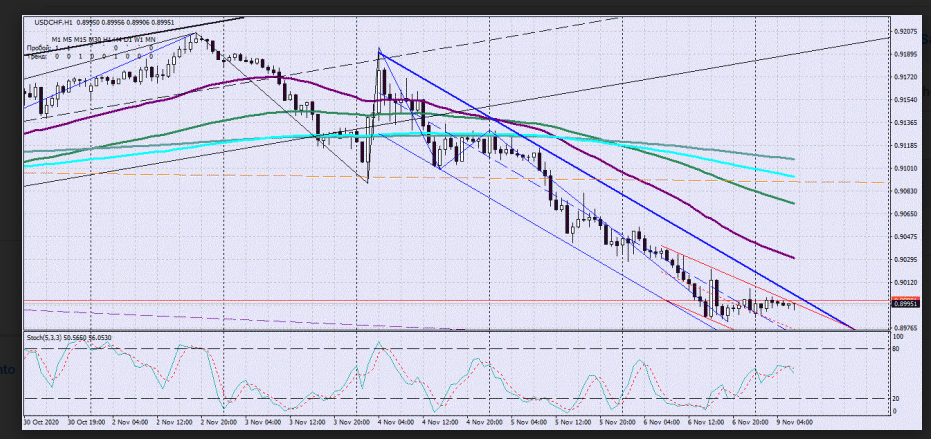Click the stochastic 80 level label
931x439 pixels.
(897, 349)
